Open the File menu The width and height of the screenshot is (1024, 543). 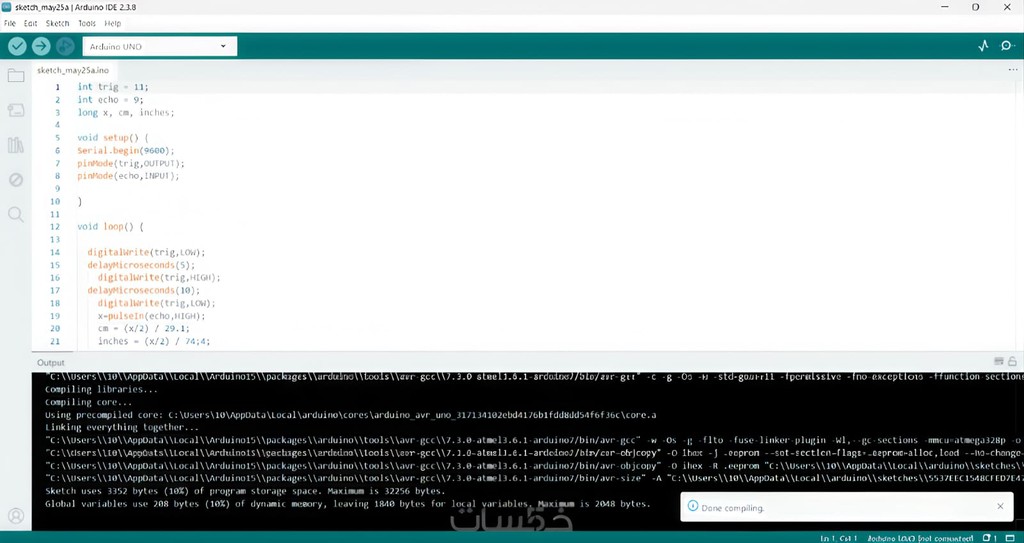[10, 24]
